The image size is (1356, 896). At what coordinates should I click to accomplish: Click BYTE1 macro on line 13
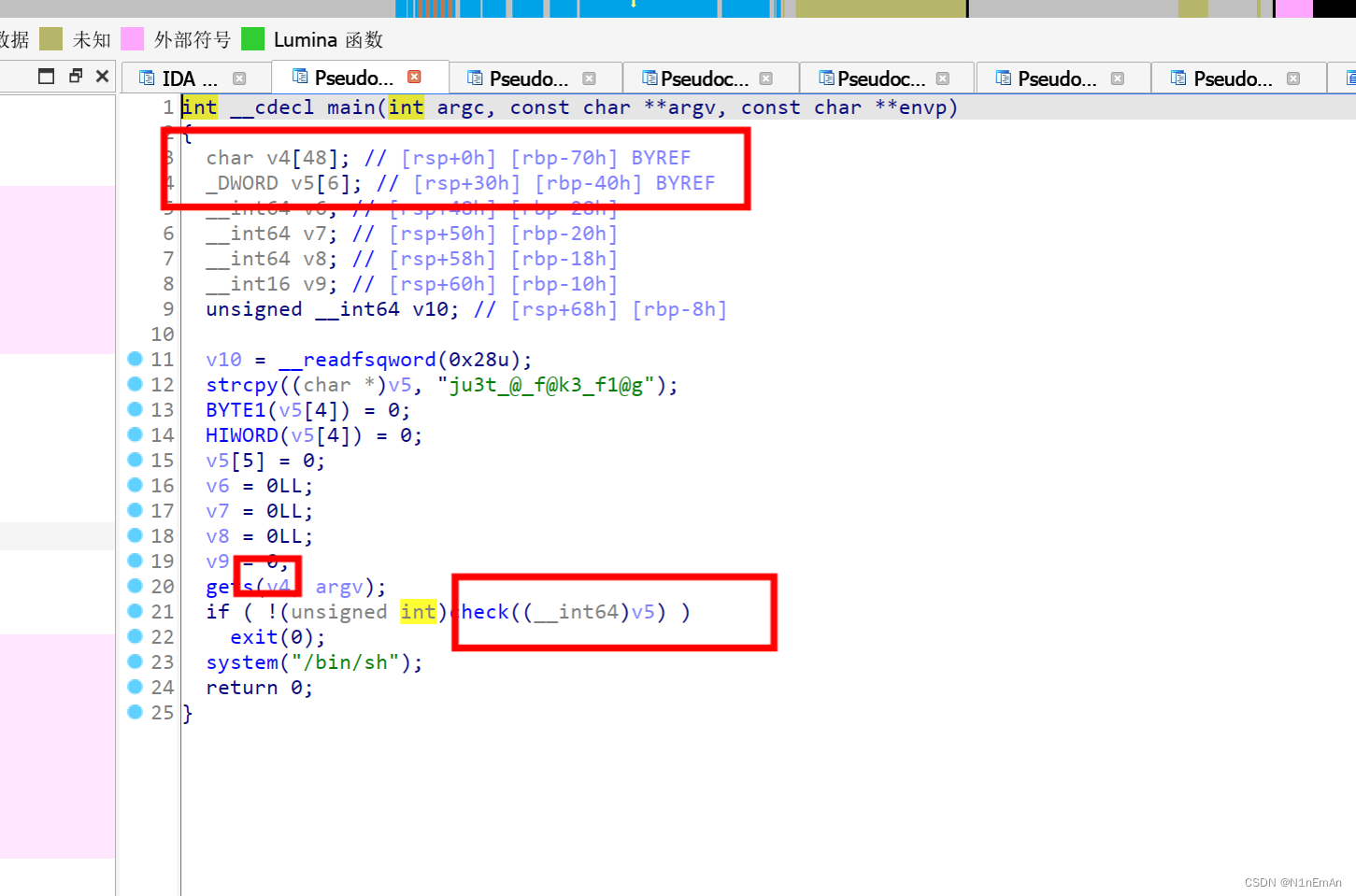click(236, 410)
